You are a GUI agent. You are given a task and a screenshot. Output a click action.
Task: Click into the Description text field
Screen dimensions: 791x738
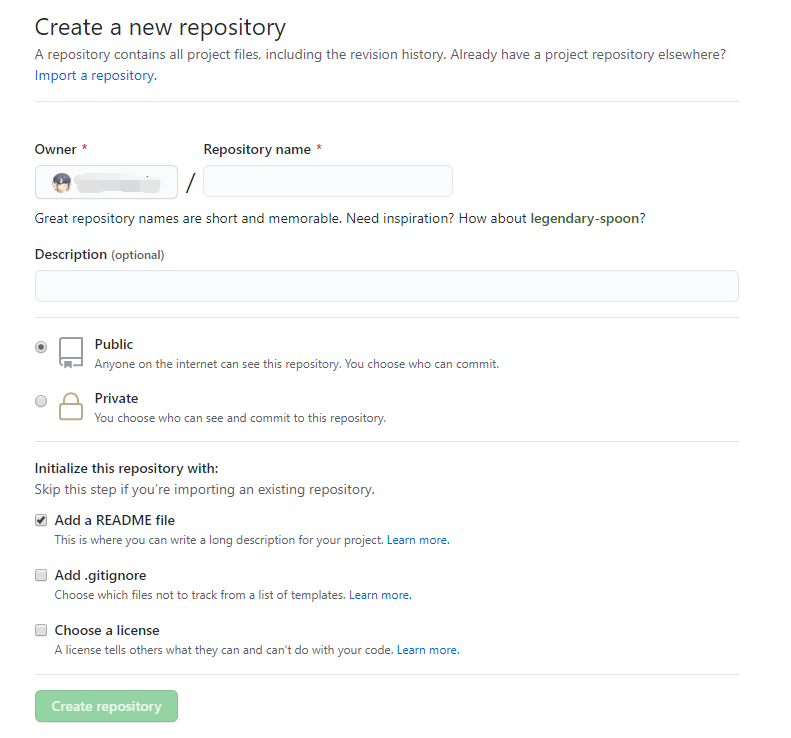pos(387,286)
